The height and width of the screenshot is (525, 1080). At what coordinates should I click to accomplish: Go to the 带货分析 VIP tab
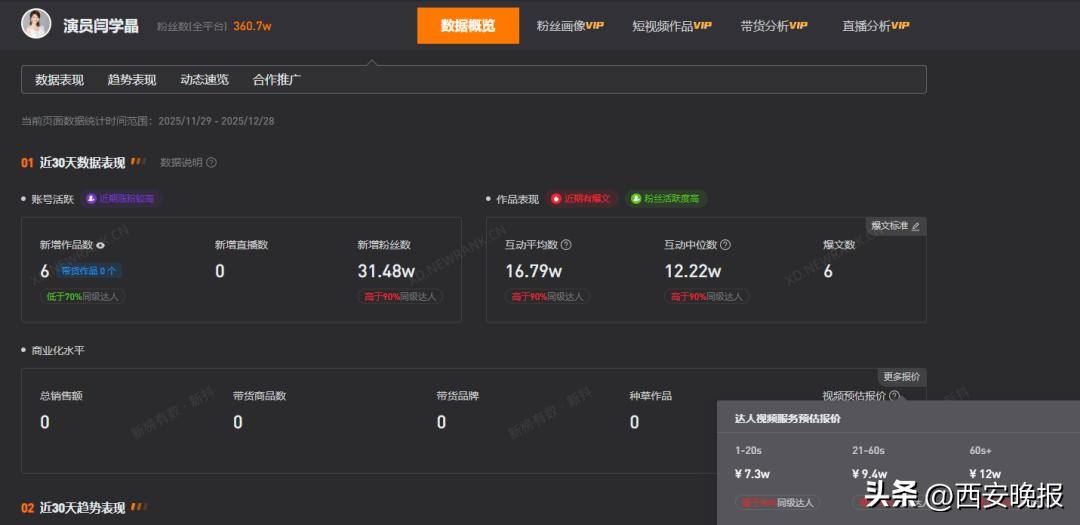pyautogui.click(x=774, y=26)
